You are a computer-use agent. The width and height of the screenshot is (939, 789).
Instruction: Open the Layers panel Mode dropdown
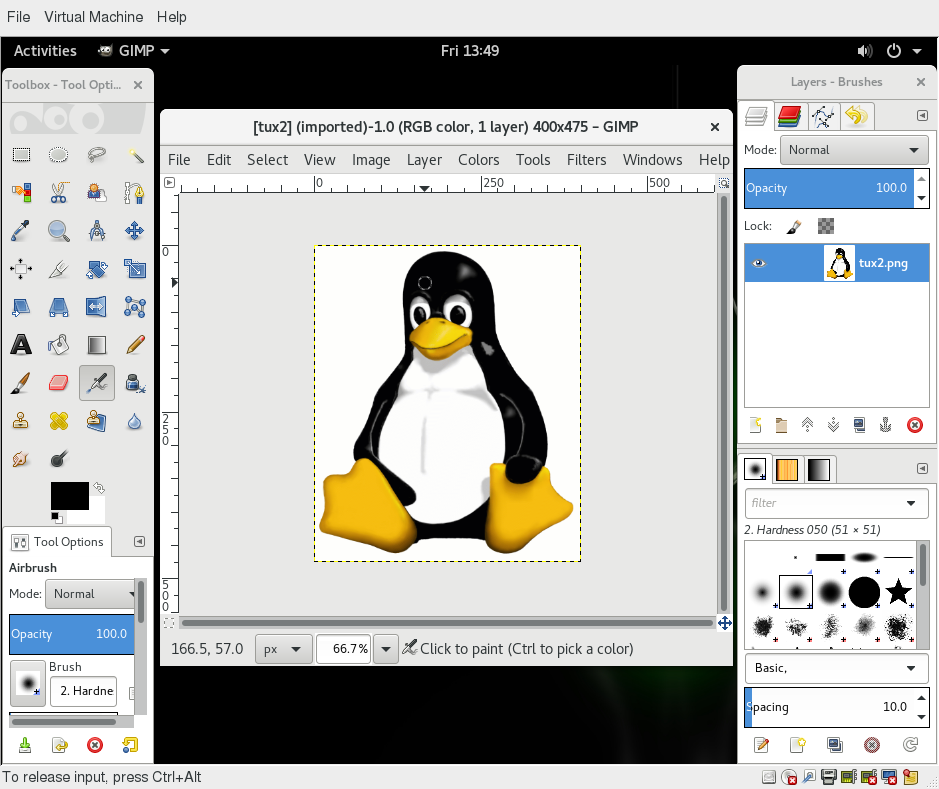[854, 150]
